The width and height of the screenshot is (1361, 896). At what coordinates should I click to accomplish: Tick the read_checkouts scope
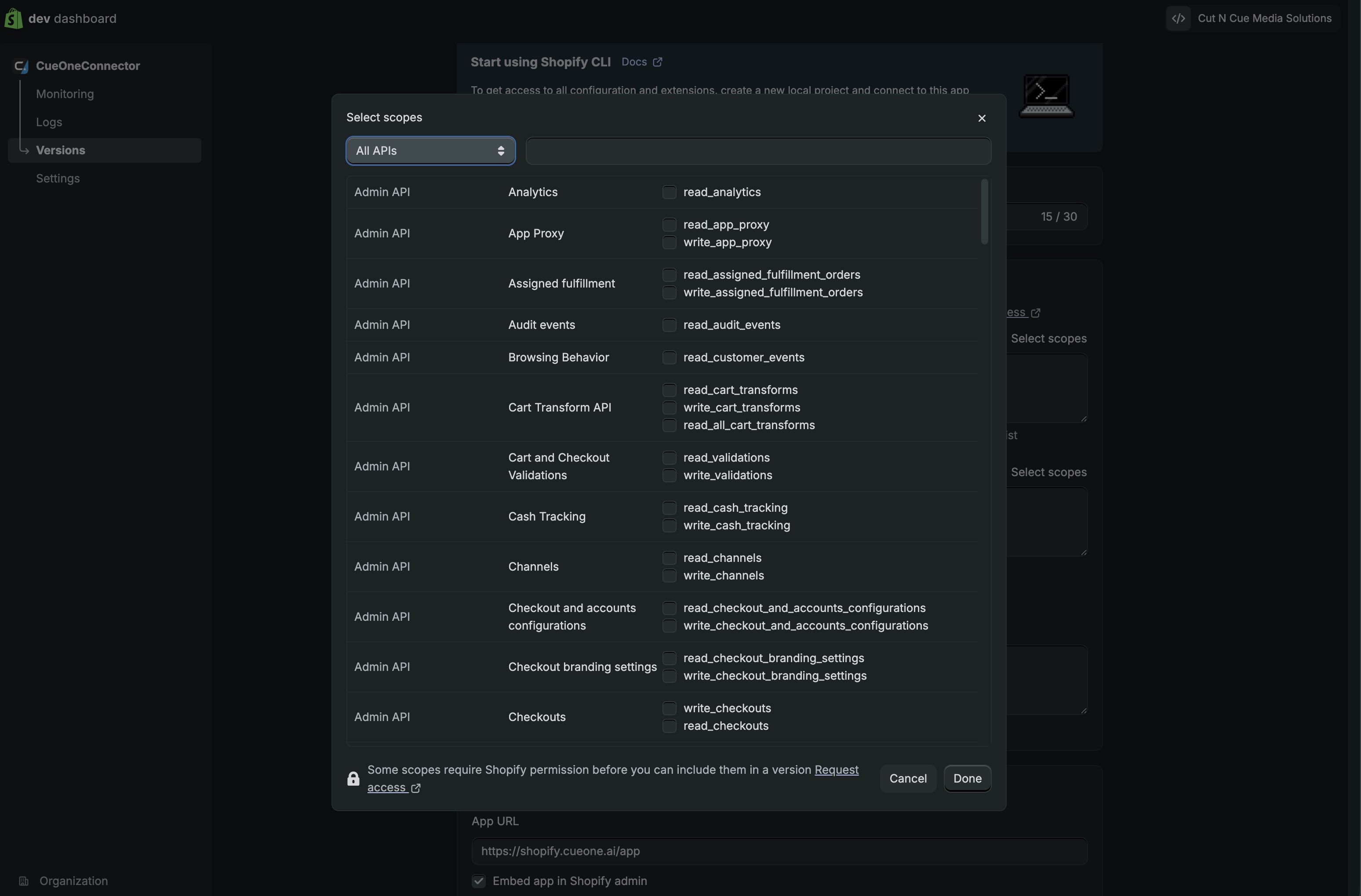(x=669, y=727)
